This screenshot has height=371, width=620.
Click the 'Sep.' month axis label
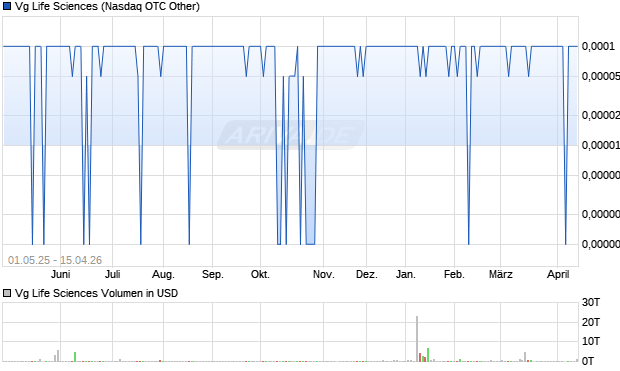point(213,274)
